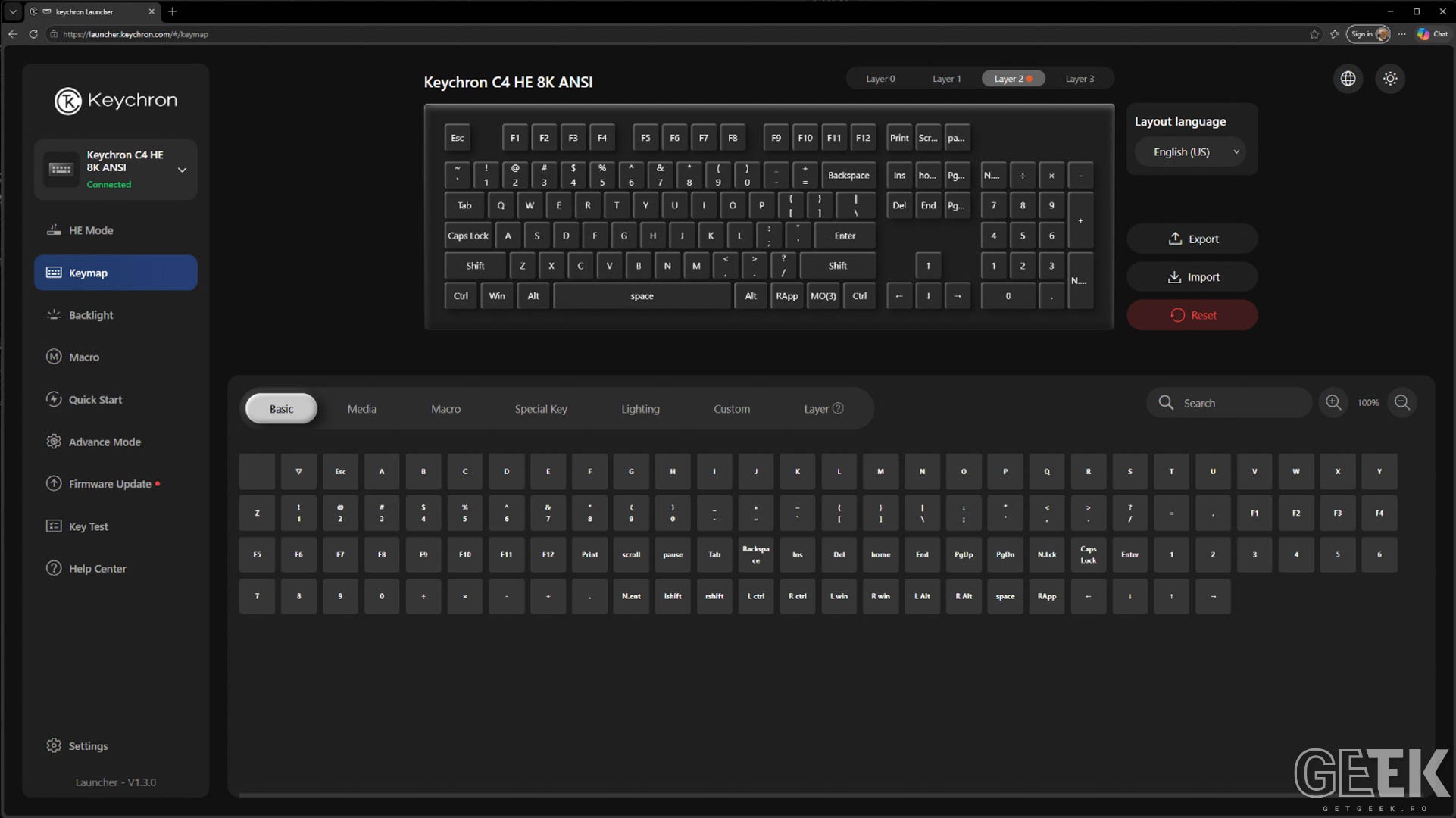Open the Special Key tab

pyautogui.click(x=541, y=409)
